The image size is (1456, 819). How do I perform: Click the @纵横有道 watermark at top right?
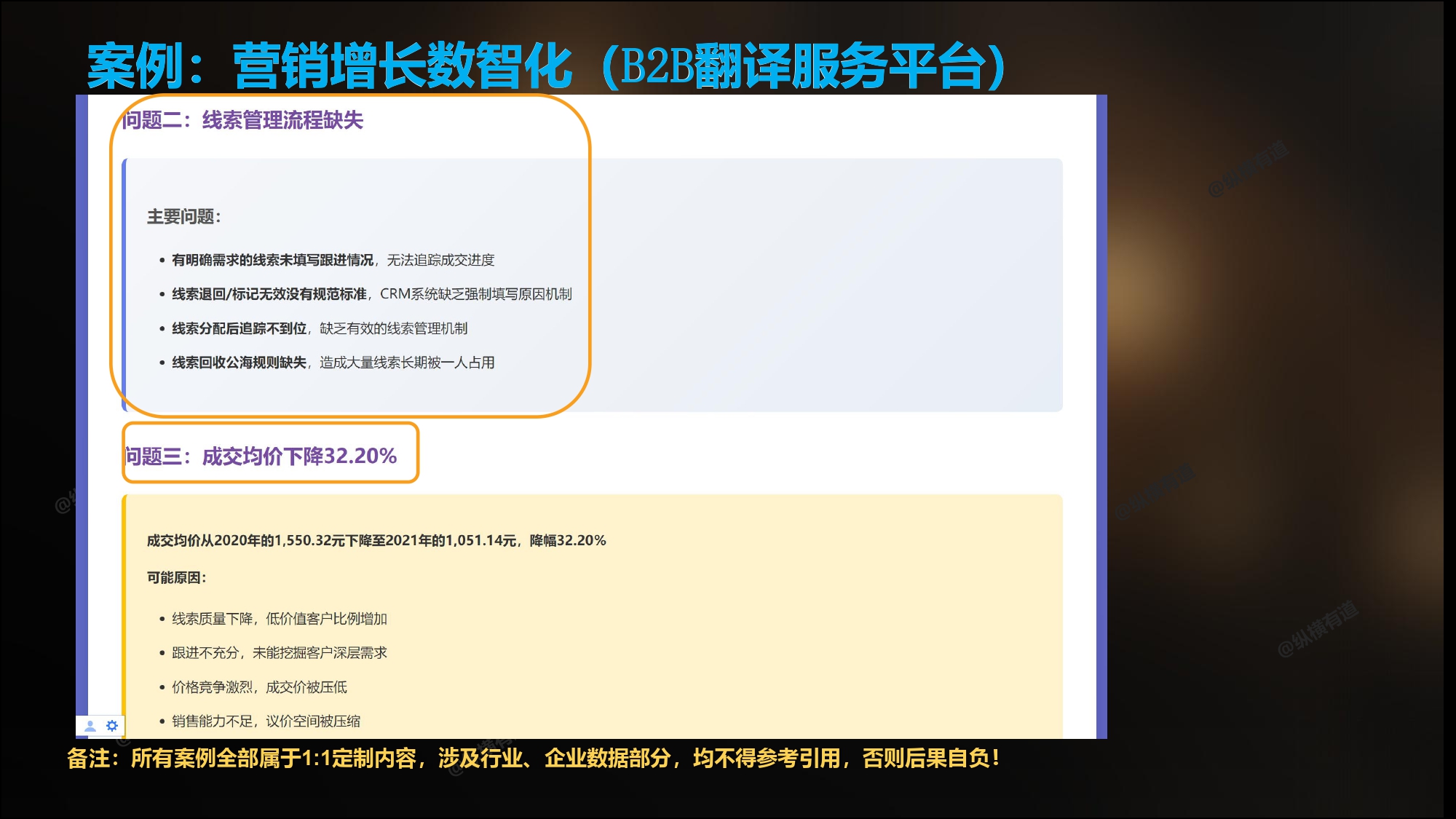coord(1248,170)
